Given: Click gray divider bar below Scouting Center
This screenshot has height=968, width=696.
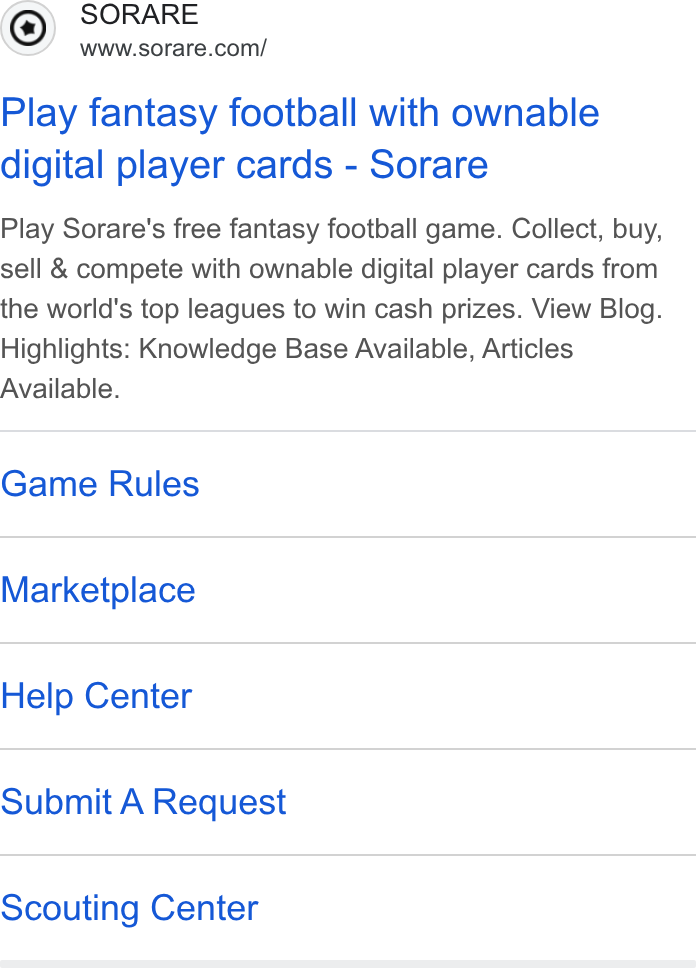Looking at the screenshot, I should point(348,964).
